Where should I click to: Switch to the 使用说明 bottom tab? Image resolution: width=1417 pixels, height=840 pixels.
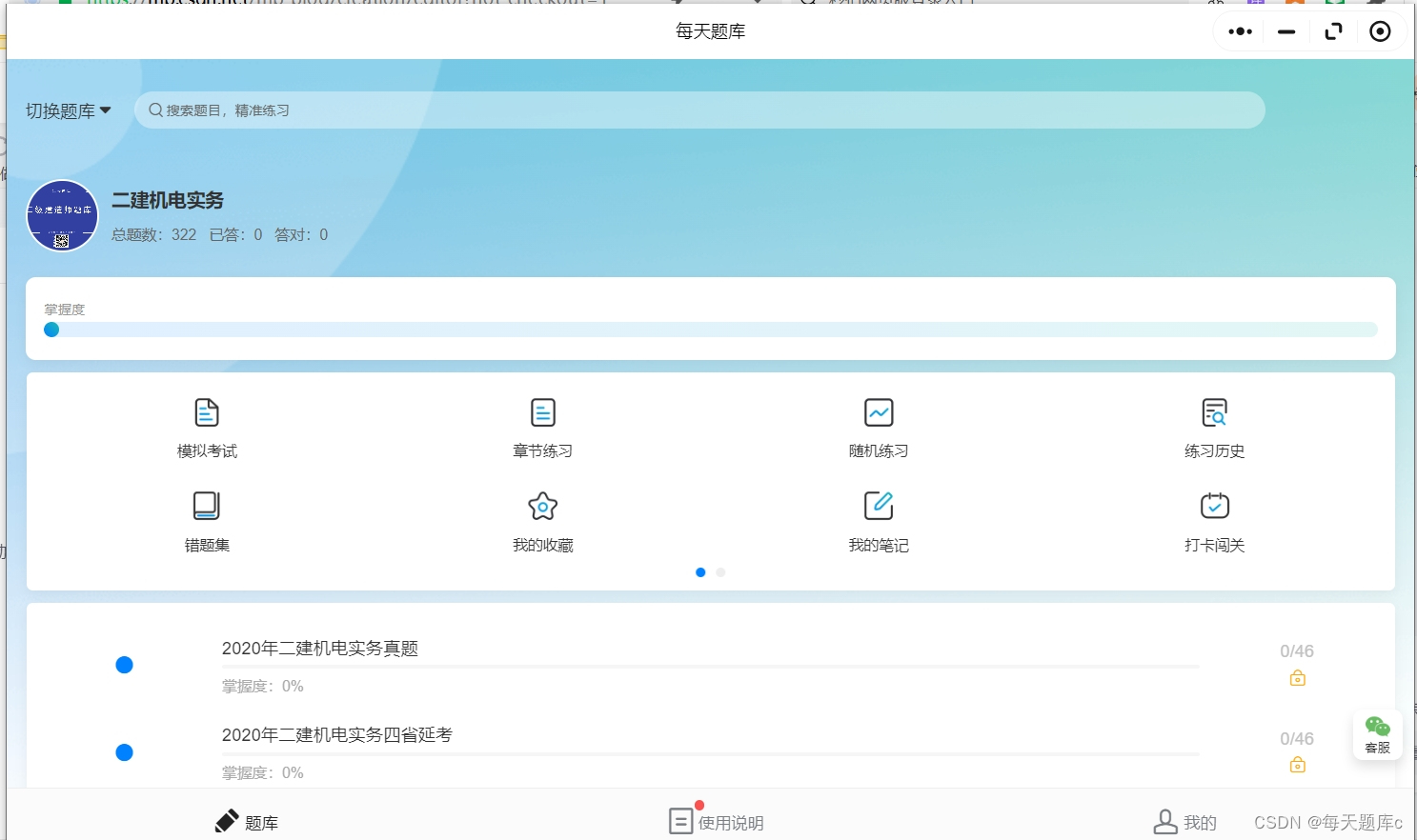(x=717, y=821)
